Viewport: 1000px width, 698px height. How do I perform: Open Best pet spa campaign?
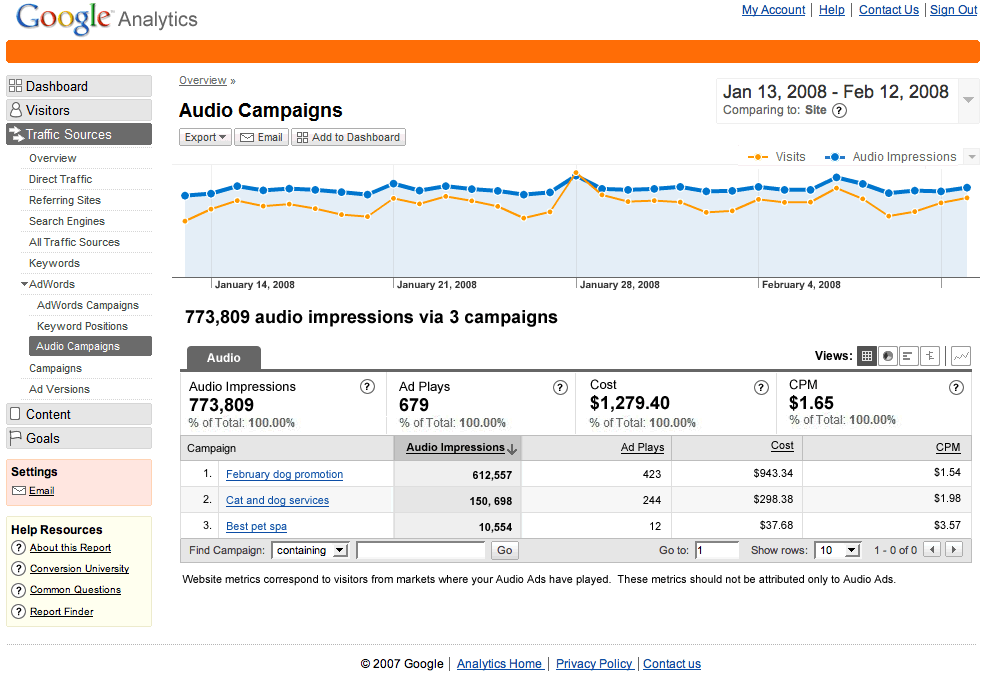256,526
